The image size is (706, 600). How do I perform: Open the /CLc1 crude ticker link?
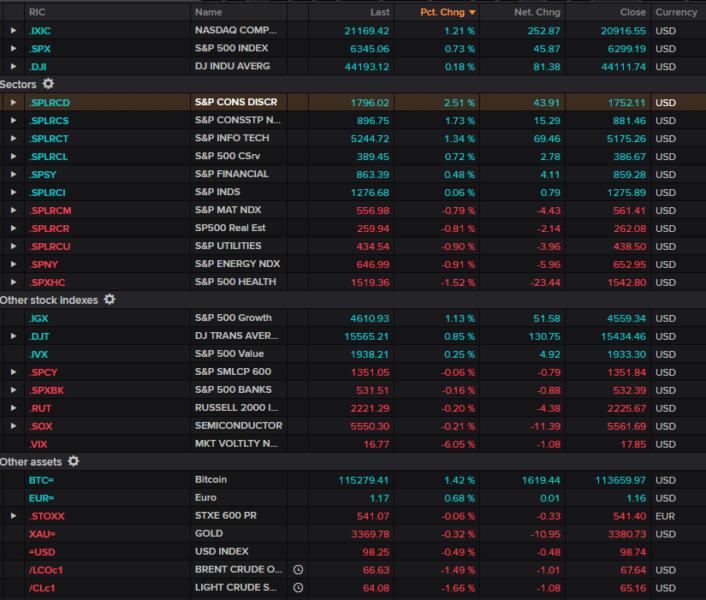point(42,588)
